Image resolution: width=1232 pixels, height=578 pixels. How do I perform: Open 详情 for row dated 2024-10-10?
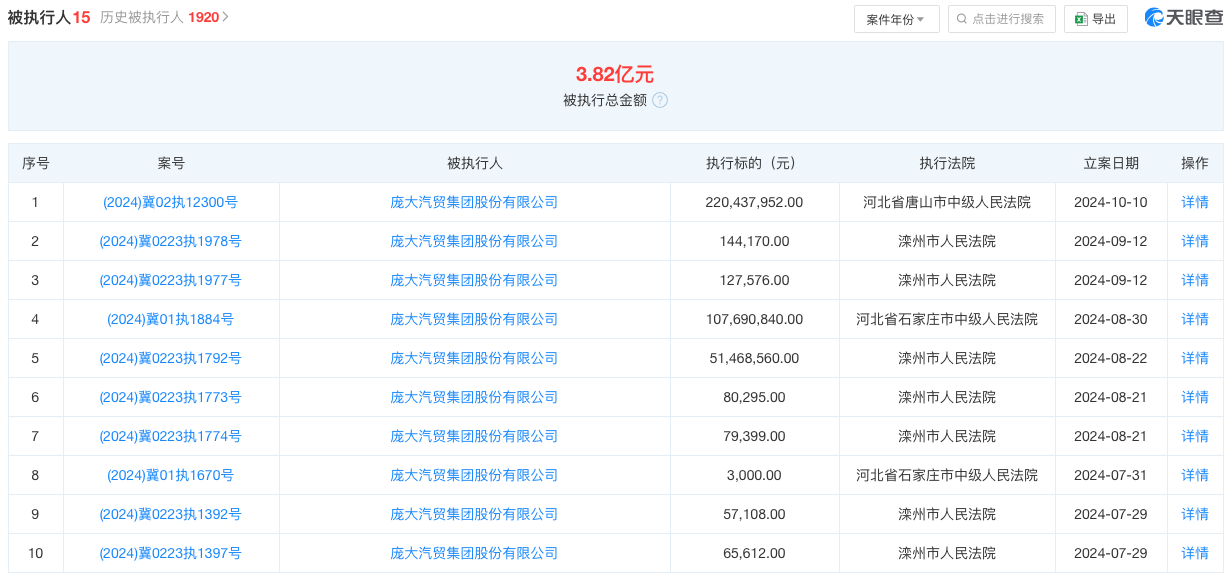coord(1195,202)
